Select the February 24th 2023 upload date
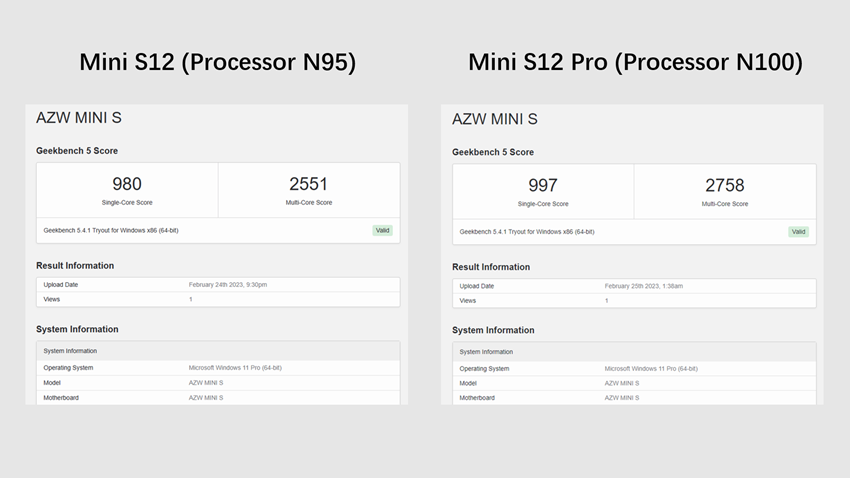 [228, 284]
